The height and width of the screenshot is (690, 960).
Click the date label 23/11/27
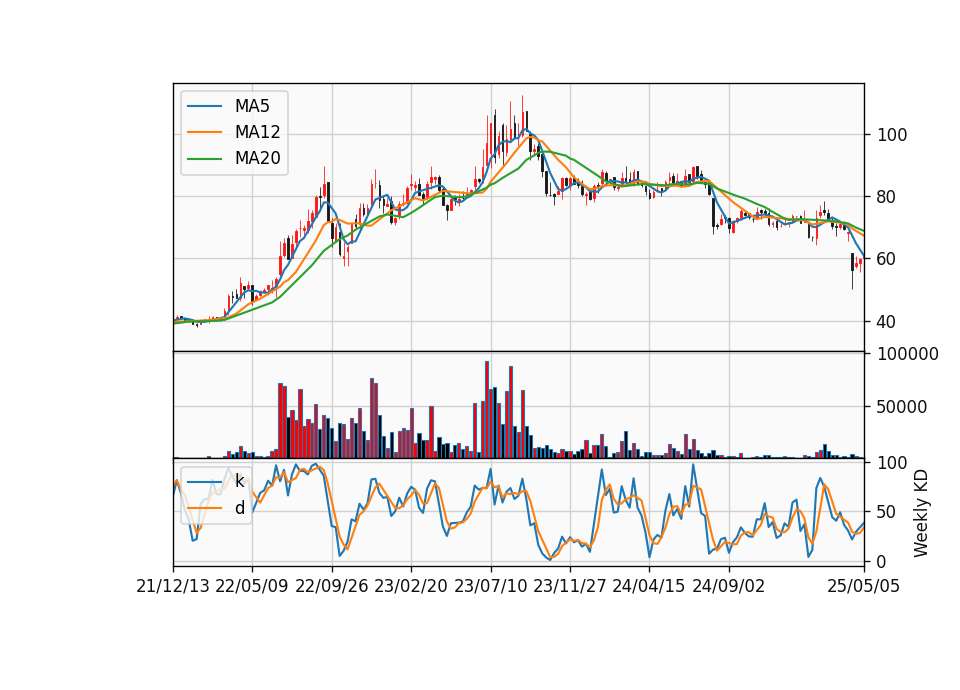569,586
